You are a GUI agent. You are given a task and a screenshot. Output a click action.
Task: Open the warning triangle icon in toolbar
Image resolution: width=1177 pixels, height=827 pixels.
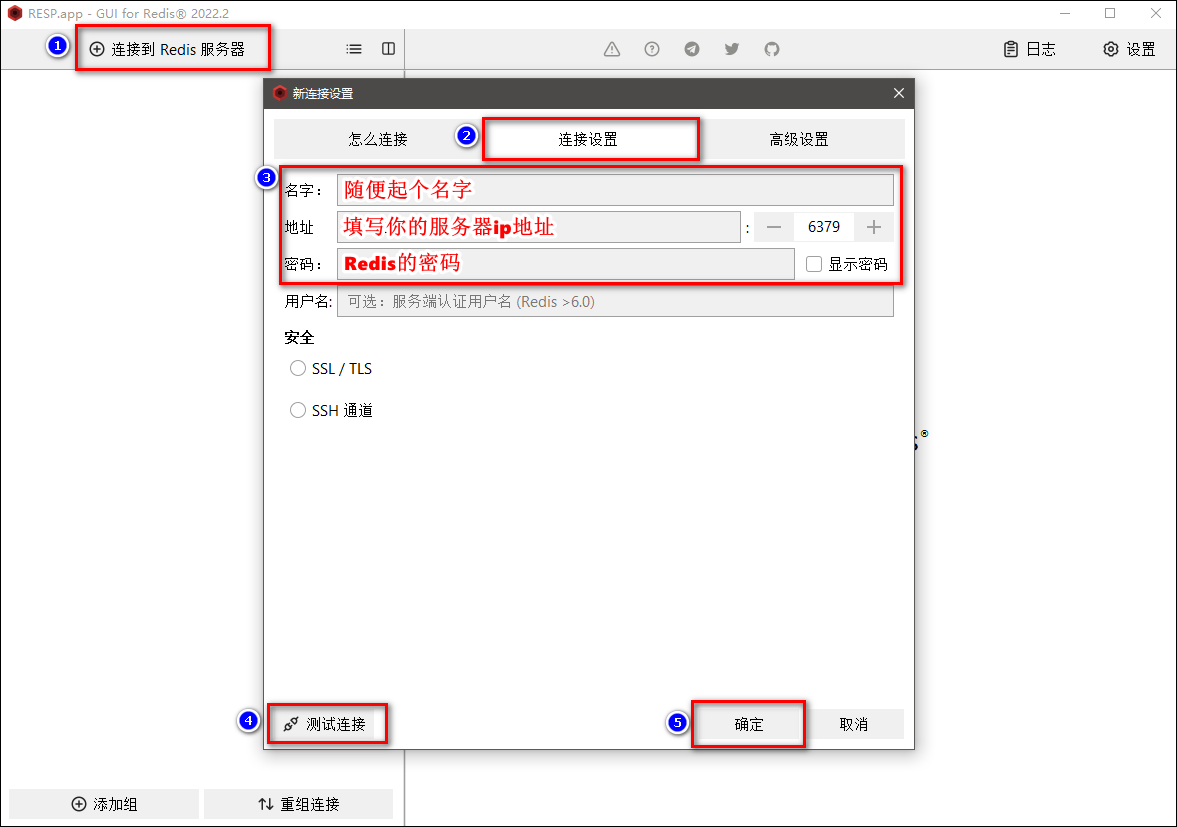612,50
